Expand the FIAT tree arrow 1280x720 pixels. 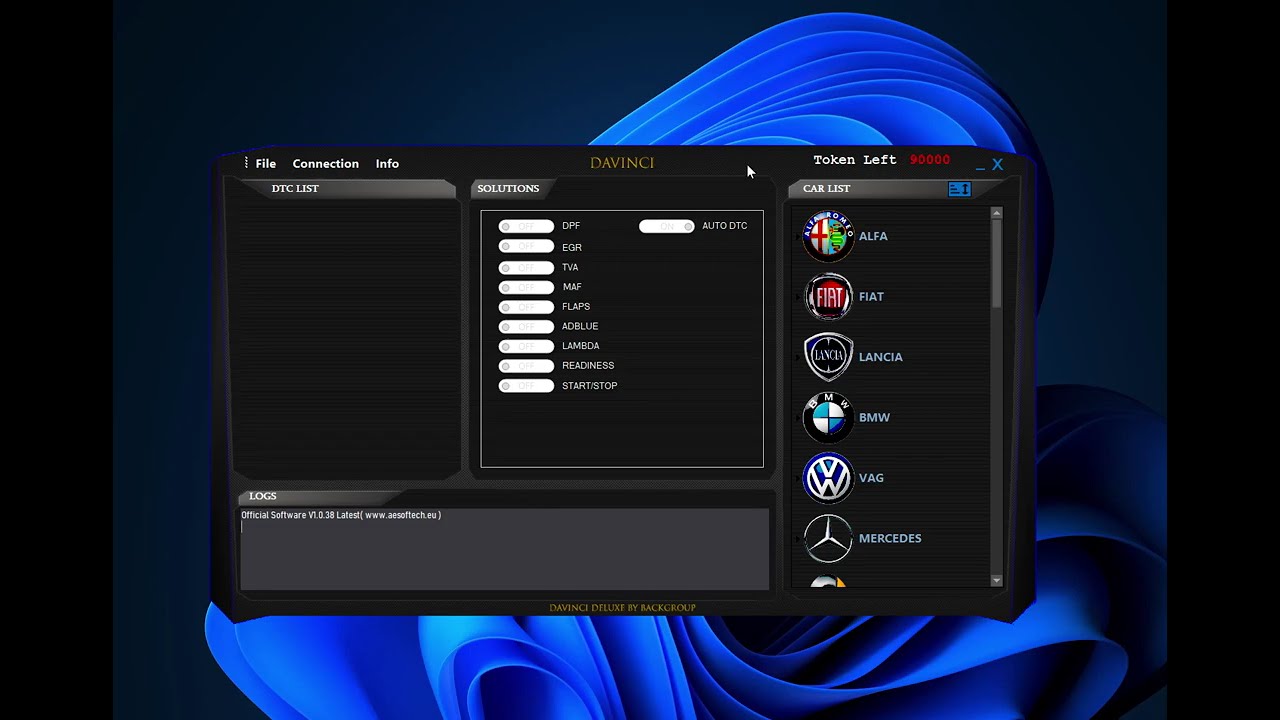(x=798, y=297)
